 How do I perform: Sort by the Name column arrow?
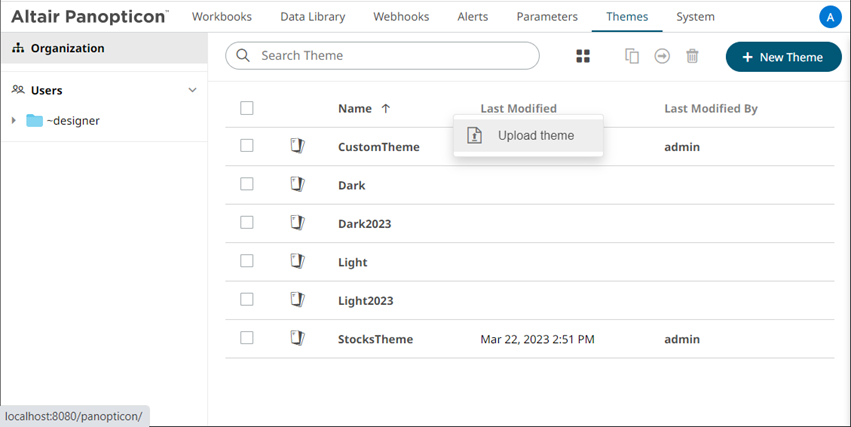pyautogui.click(x=387, y=108)
